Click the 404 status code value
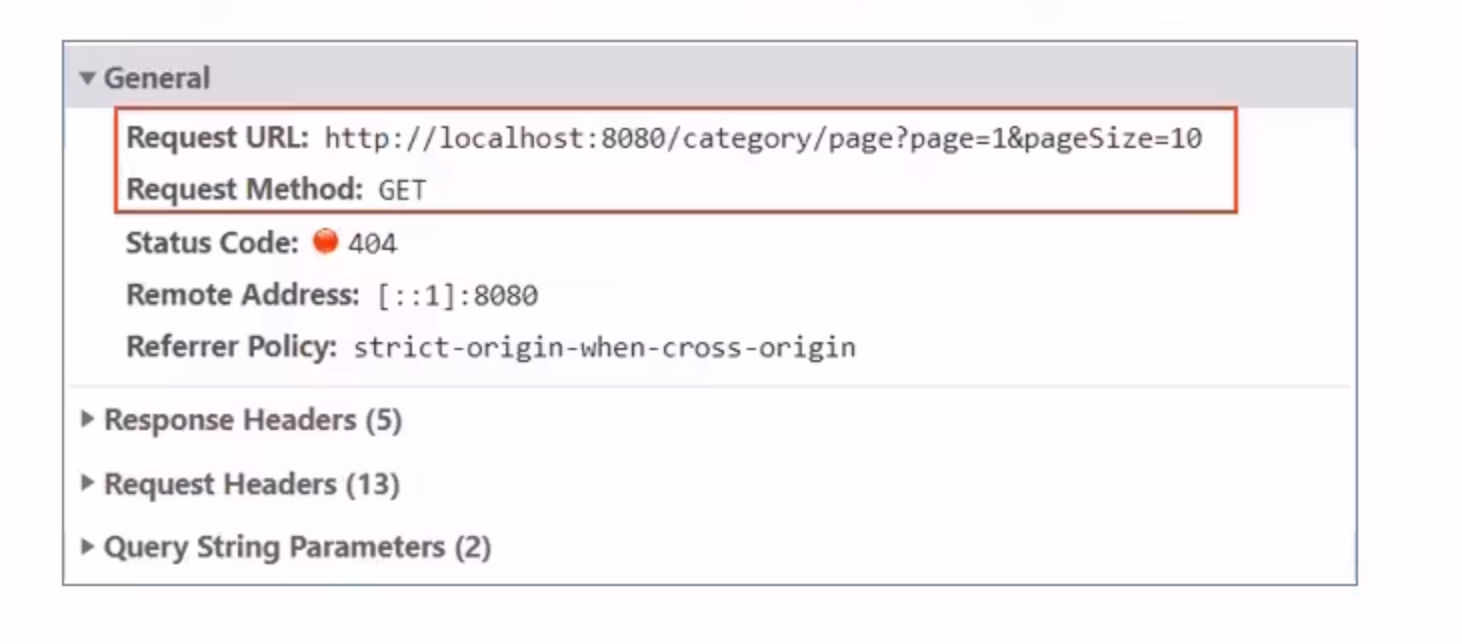 [372, 243]
